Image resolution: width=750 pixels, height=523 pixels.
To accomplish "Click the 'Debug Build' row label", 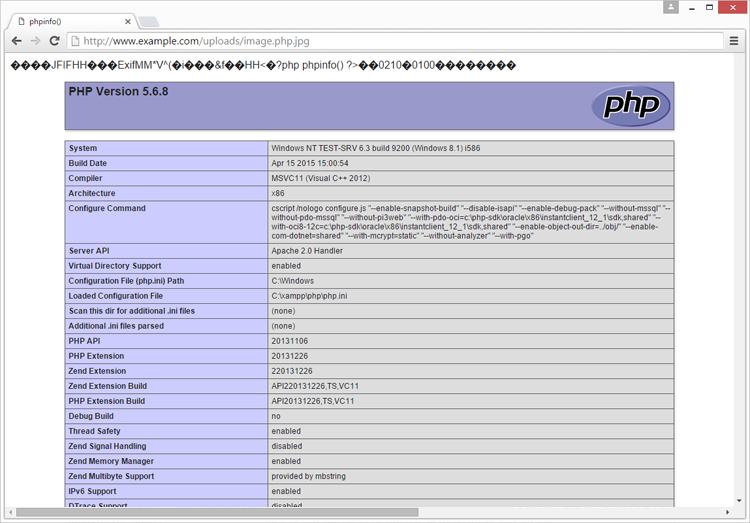I will coord(91,416).
